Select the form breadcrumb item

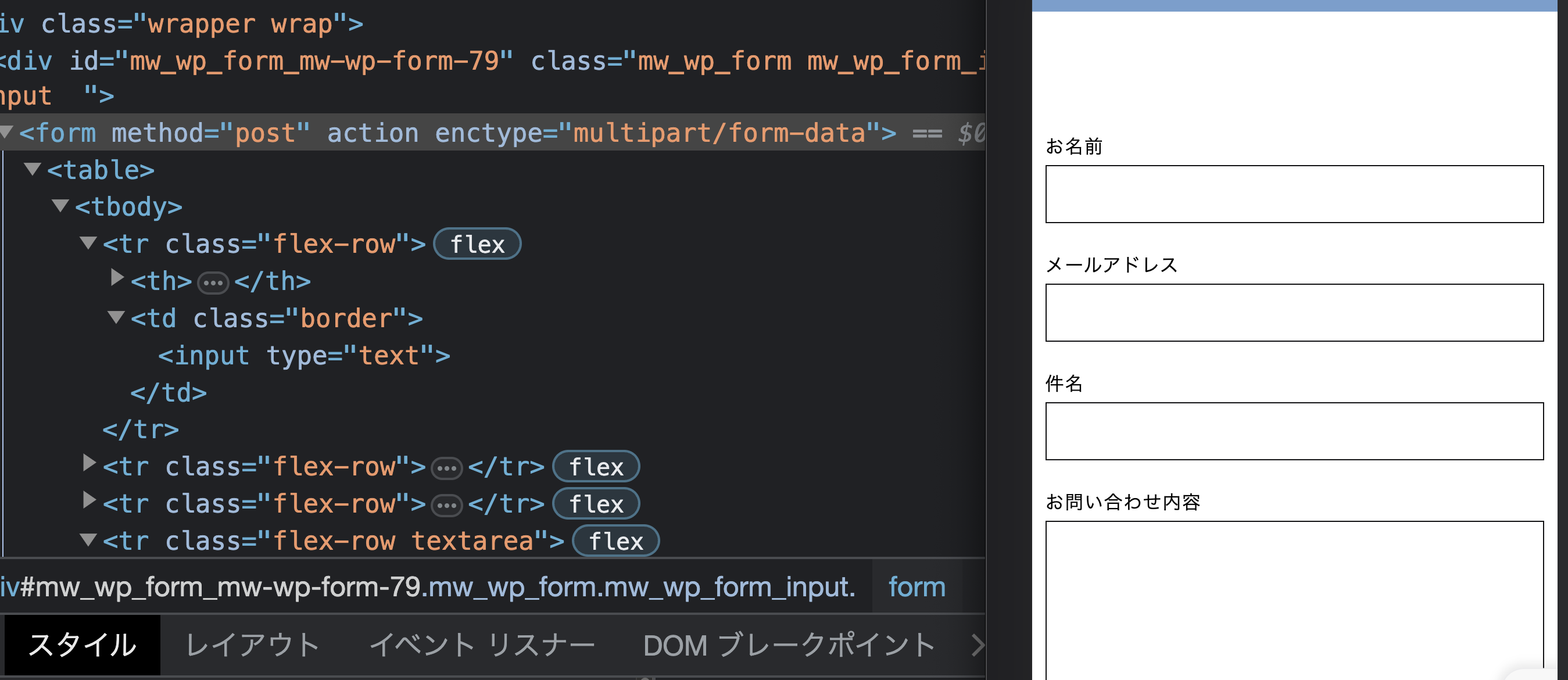917,587
